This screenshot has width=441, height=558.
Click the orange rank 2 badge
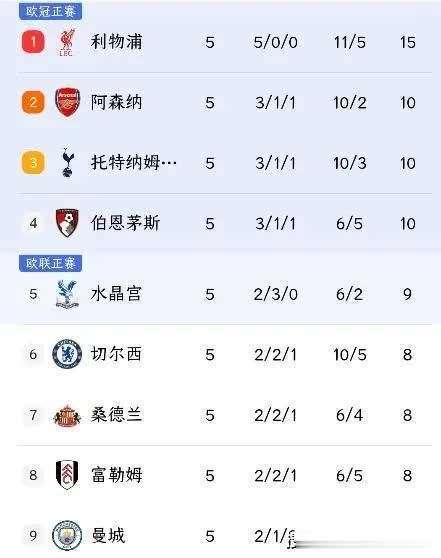[33, 102]
